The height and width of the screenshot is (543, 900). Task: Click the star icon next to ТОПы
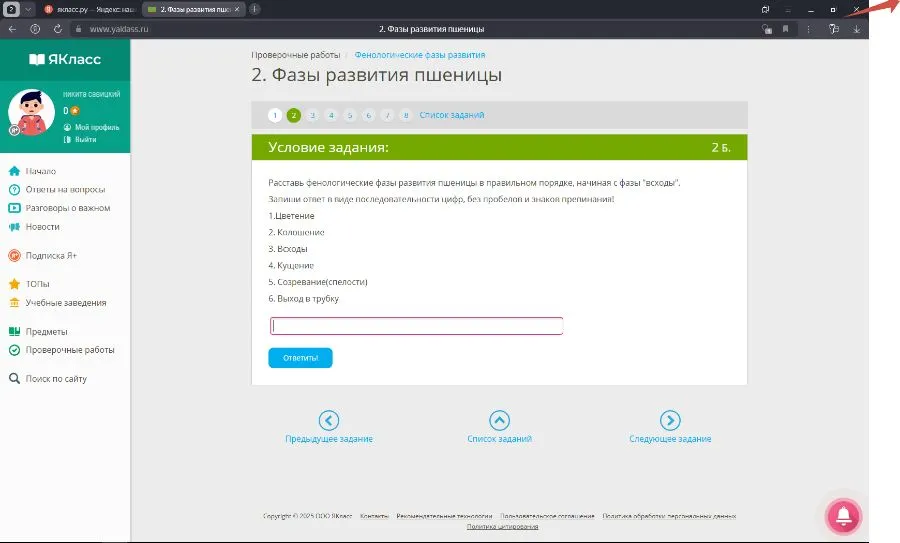pos(14,284)
